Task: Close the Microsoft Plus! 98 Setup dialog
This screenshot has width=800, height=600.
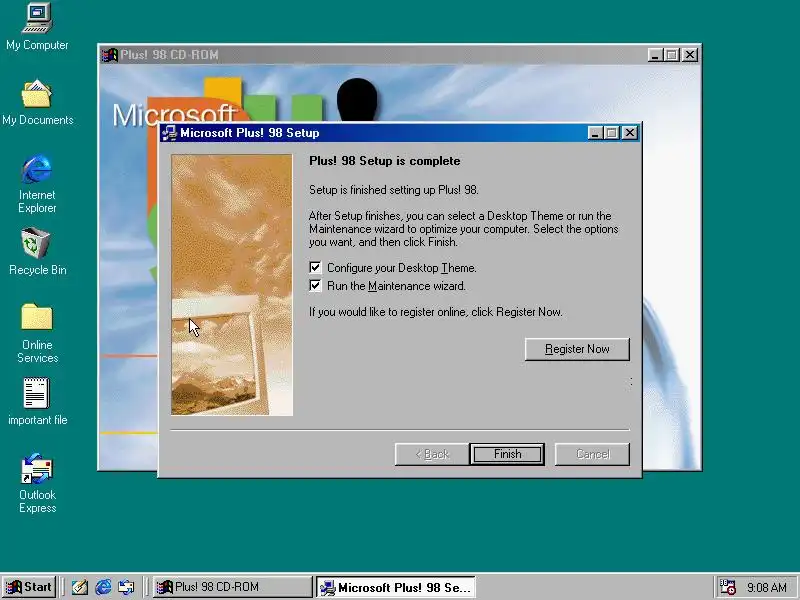Action: tap(630, 133)
